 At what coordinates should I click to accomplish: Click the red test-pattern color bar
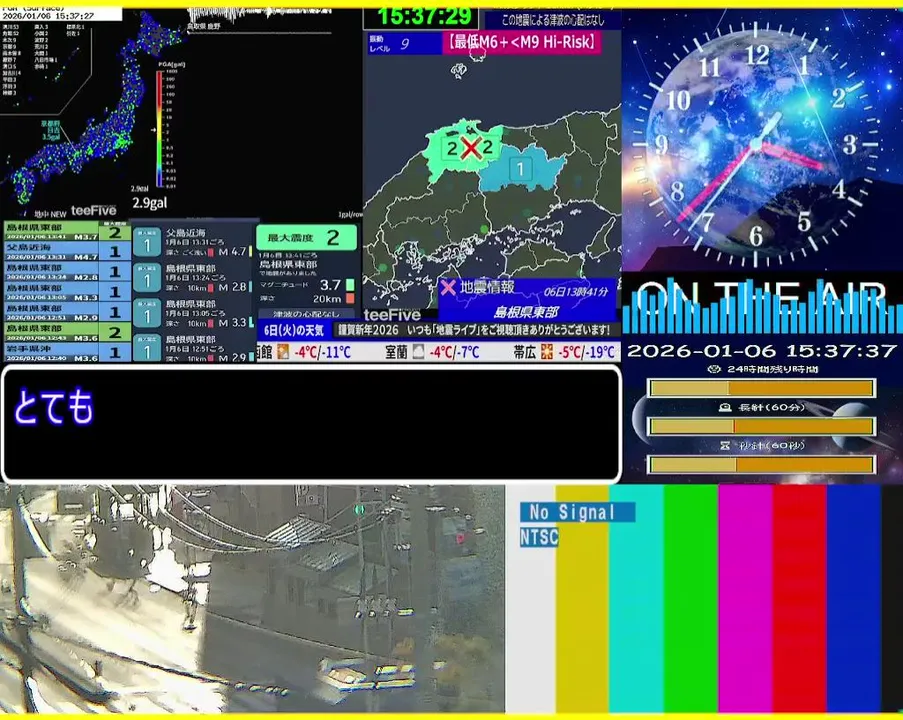799,599
